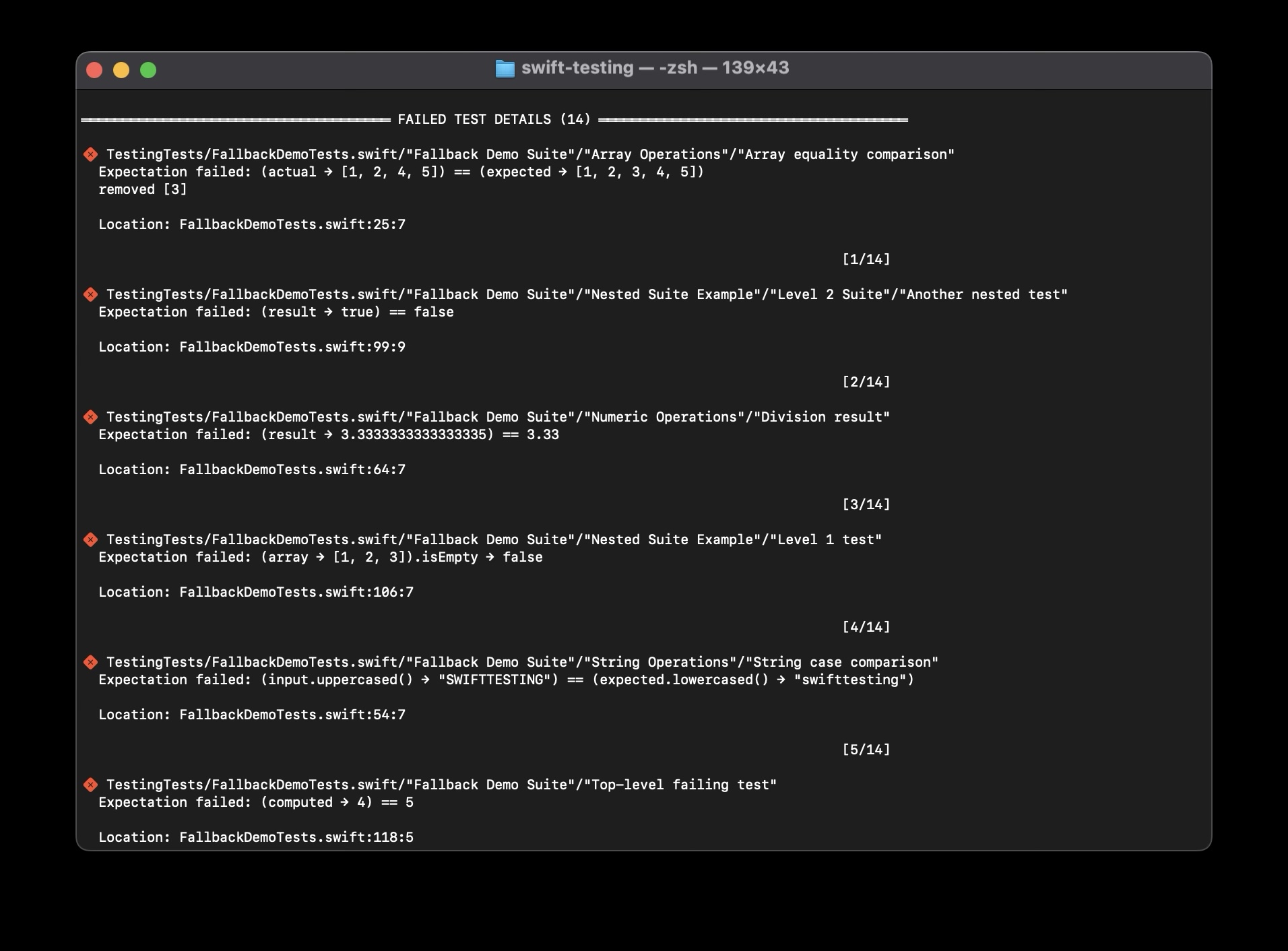Close the terminal window with red button

tap(94, 70)
